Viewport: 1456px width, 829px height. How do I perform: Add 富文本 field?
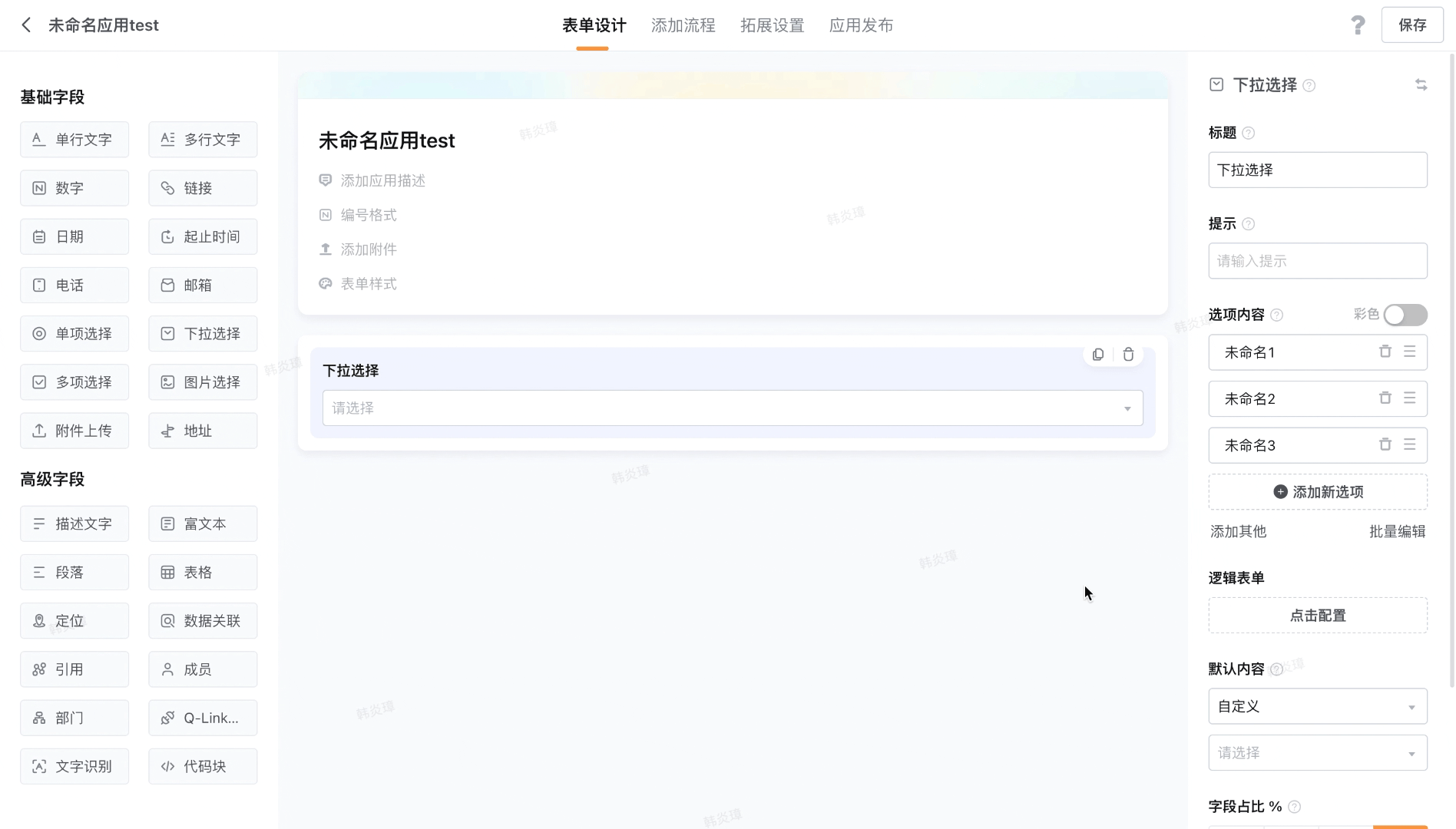203,523
